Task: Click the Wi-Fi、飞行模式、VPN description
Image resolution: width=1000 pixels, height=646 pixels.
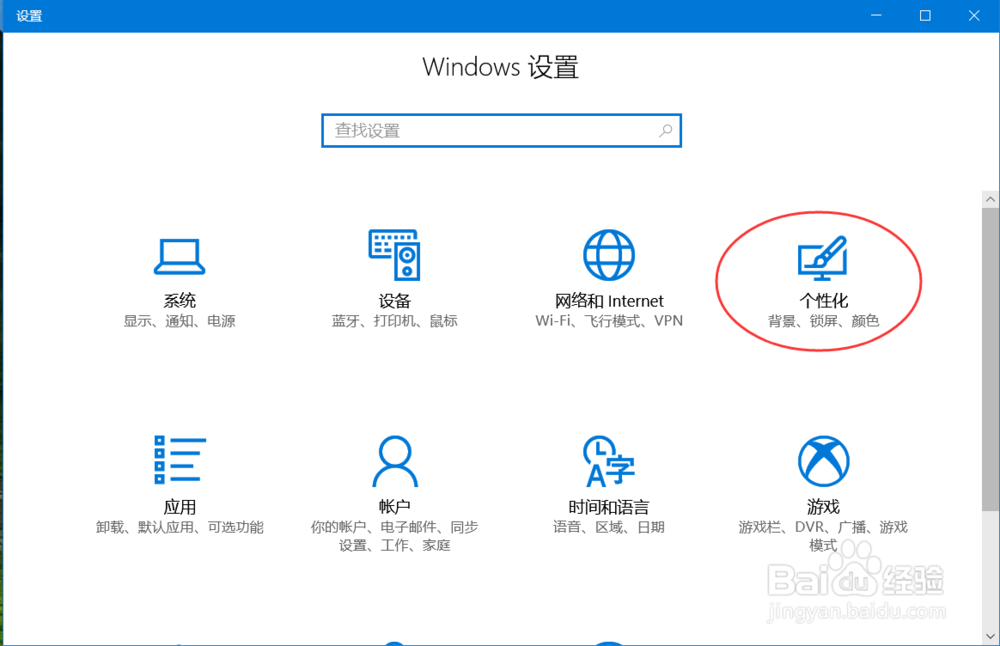Action: 609,321
